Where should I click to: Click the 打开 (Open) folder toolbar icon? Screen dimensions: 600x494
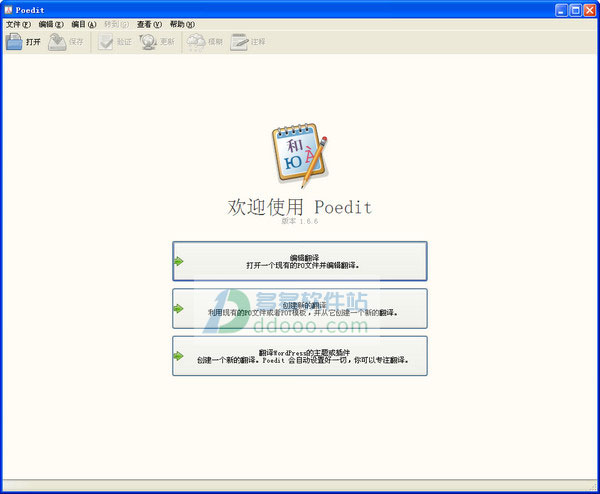(15, 42)
